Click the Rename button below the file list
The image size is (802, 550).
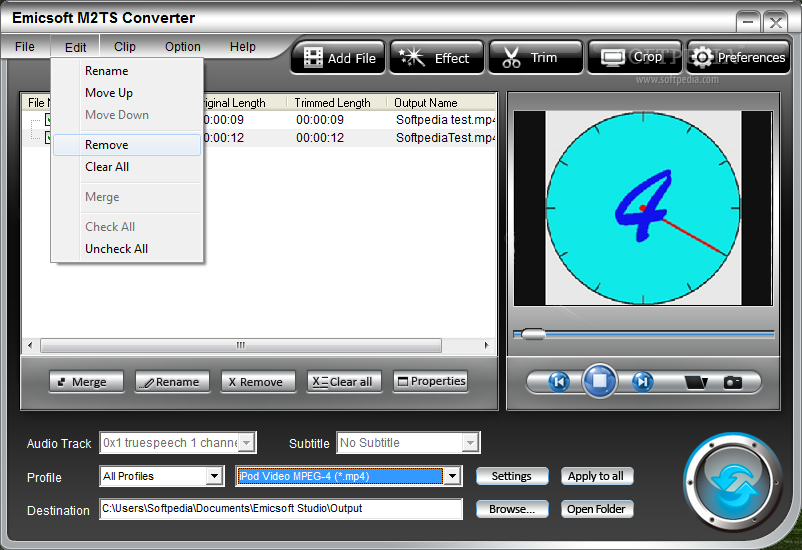click(172, 382)
